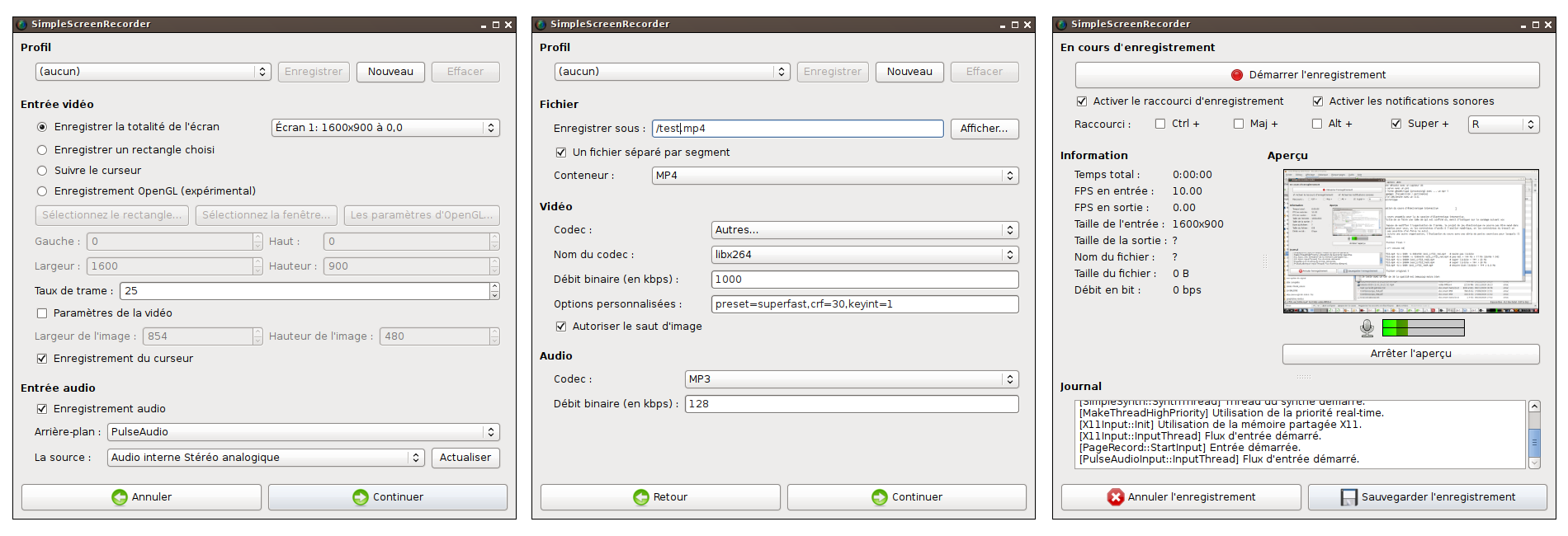Open Profil dropdown in the middle window
Screen dimensions: 1568x536
click(x=673, y=72)
